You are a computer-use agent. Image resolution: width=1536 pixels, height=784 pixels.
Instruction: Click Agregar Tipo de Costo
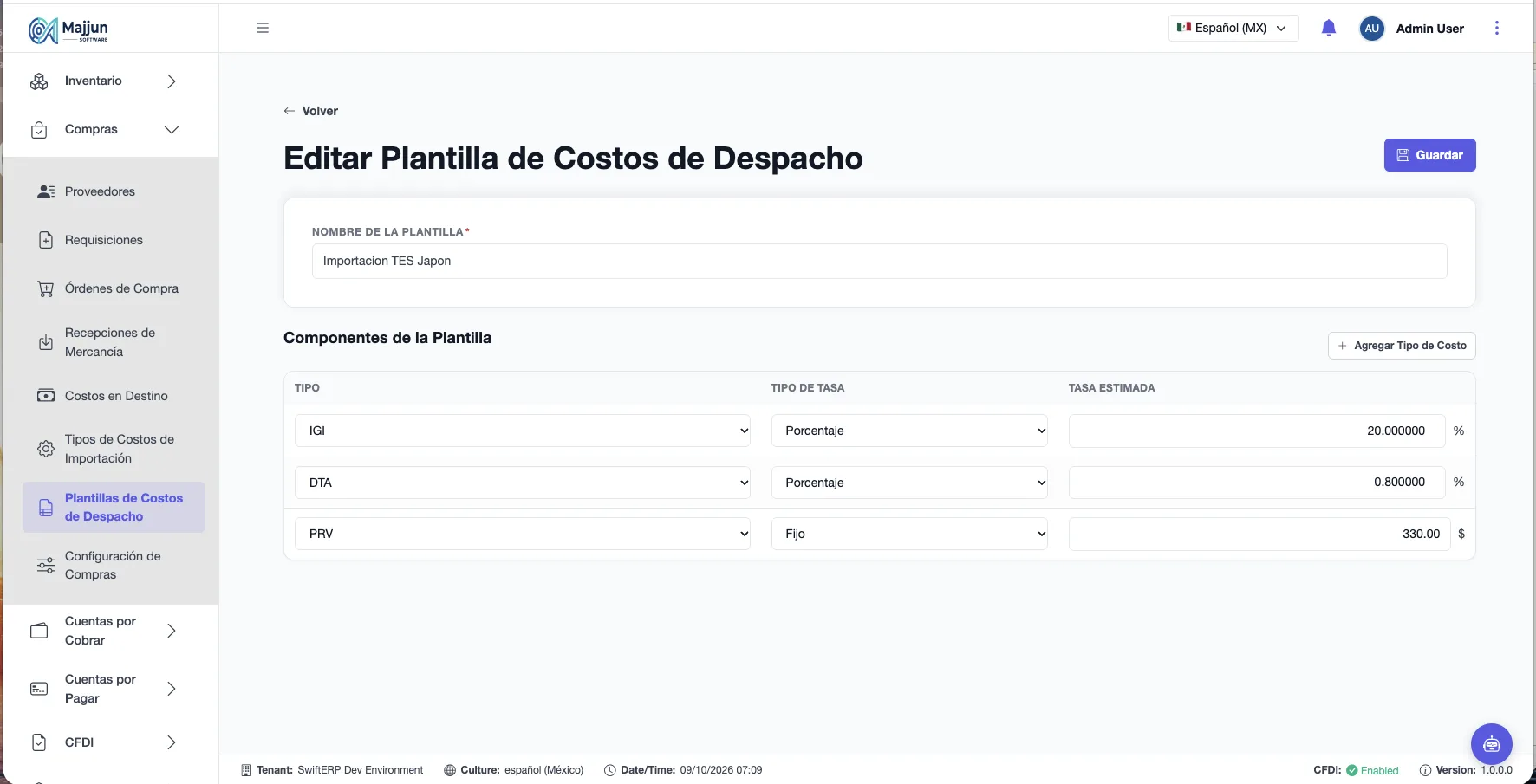[1402, 346]
